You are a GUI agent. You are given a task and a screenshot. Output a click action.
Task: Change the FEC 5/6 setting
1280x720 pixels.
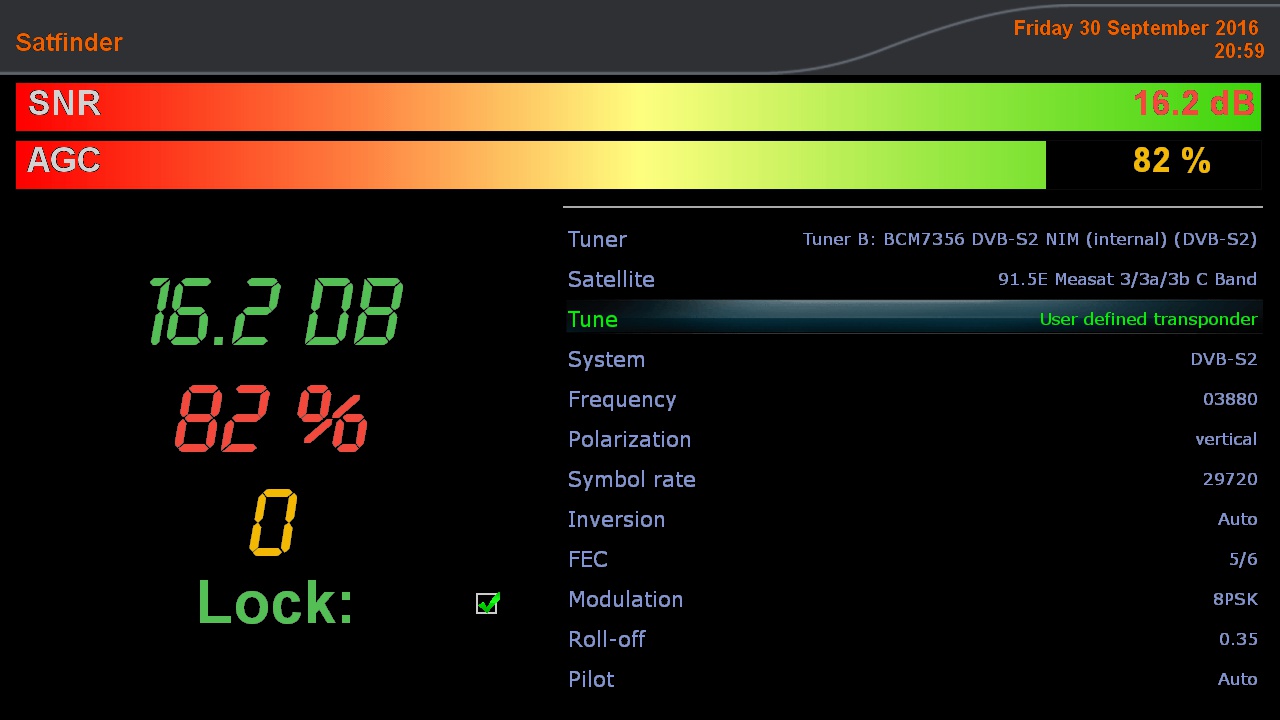coord(1242,559)
